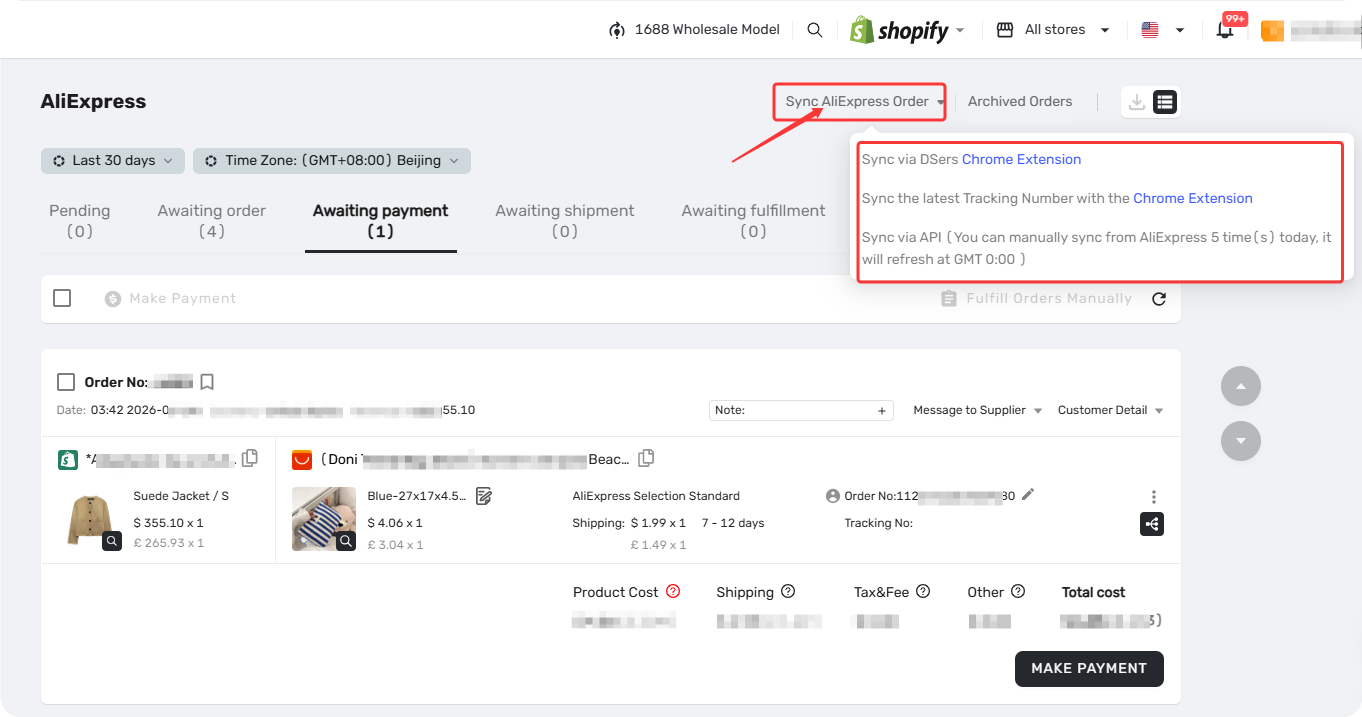Click the US flag language icon
Image resolution: width=1362 pixels, height=717 pixels.
click(x=1150, y=30)
